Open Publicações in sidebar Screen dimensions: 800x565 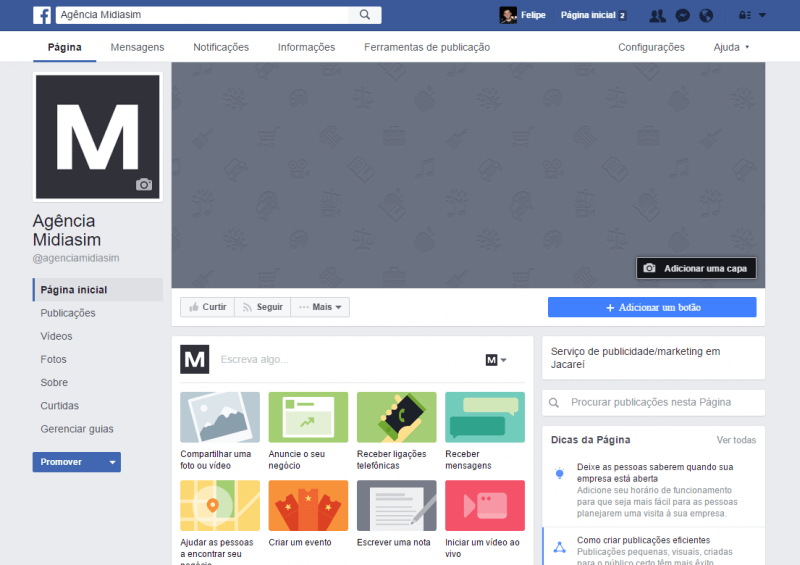pos(68,313)
